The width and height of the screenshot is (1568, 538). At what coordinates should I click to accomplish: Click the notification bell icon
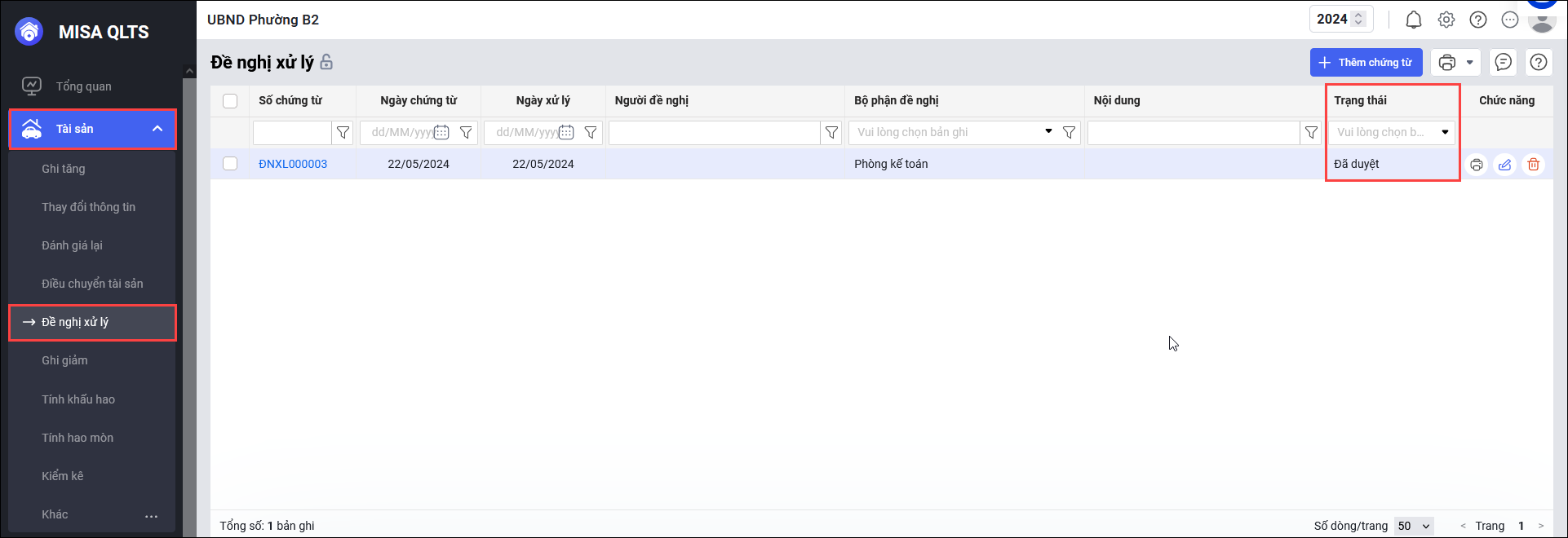coord(1414,20)
